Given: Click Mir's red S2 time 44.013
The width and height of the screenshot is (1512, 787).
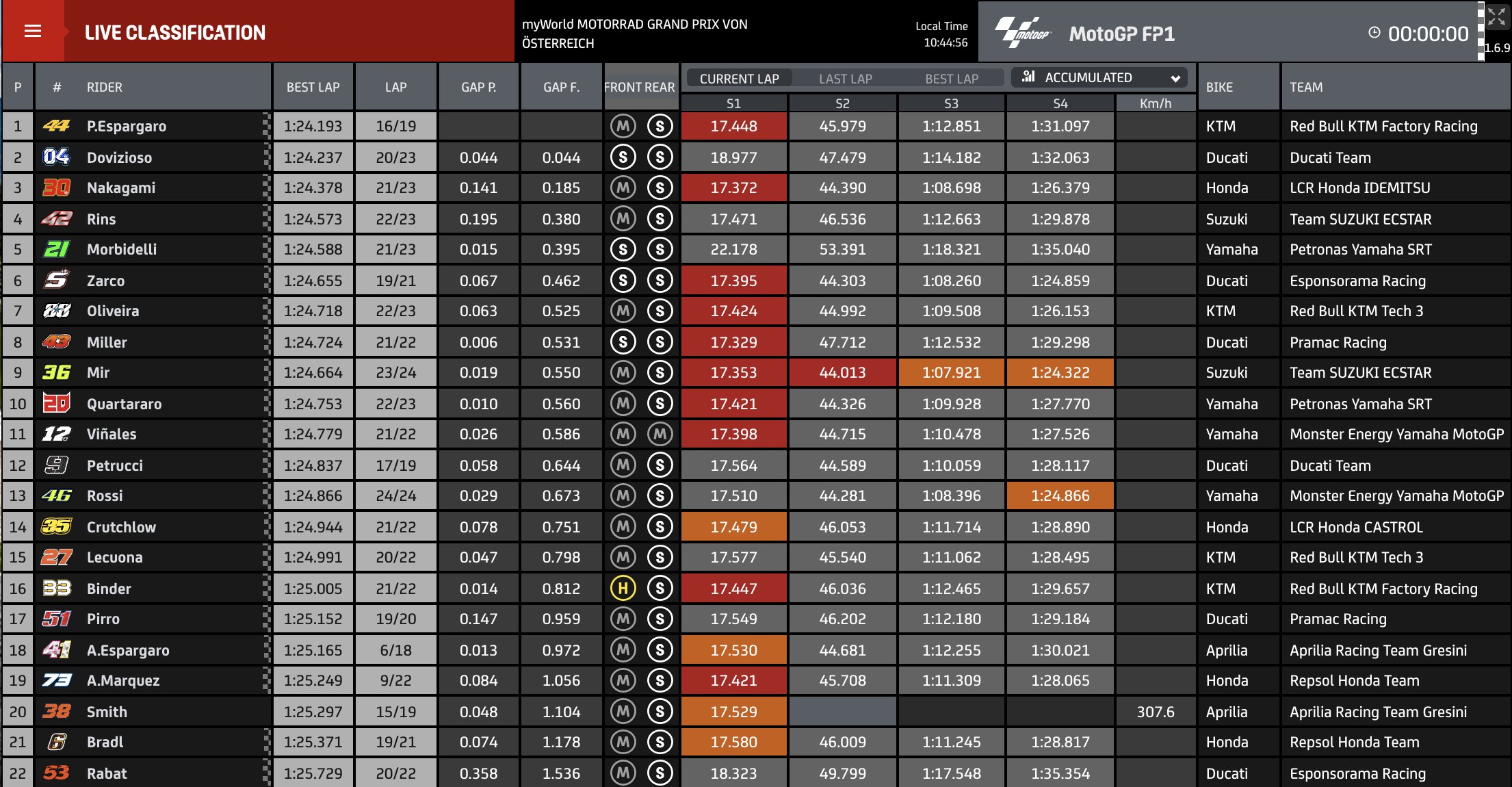Looking at the screenshot, I should click(x=843, y=372).
